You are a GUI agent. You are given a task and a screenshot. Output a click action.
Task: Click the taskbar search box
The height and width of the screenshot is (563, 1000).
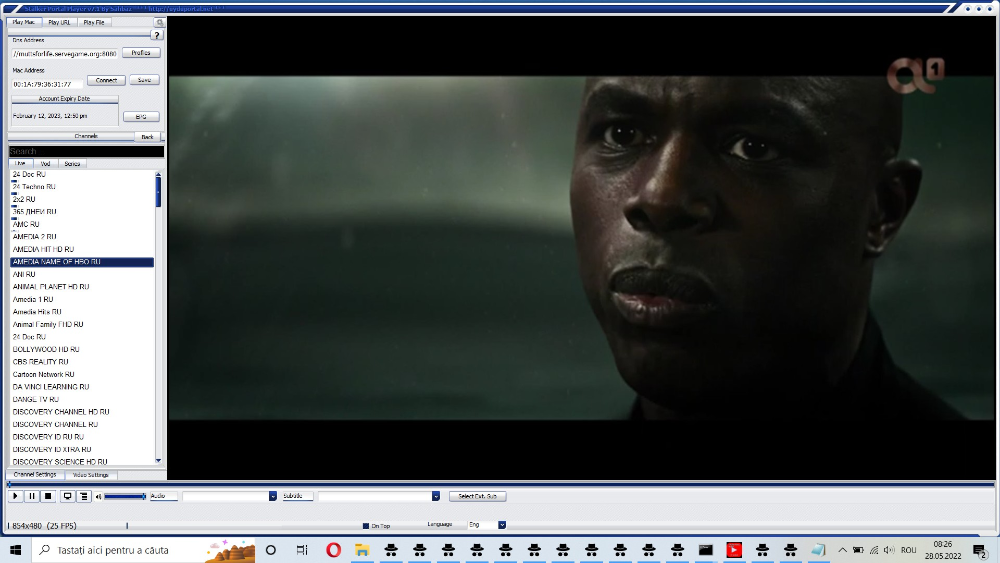(143, 550)
